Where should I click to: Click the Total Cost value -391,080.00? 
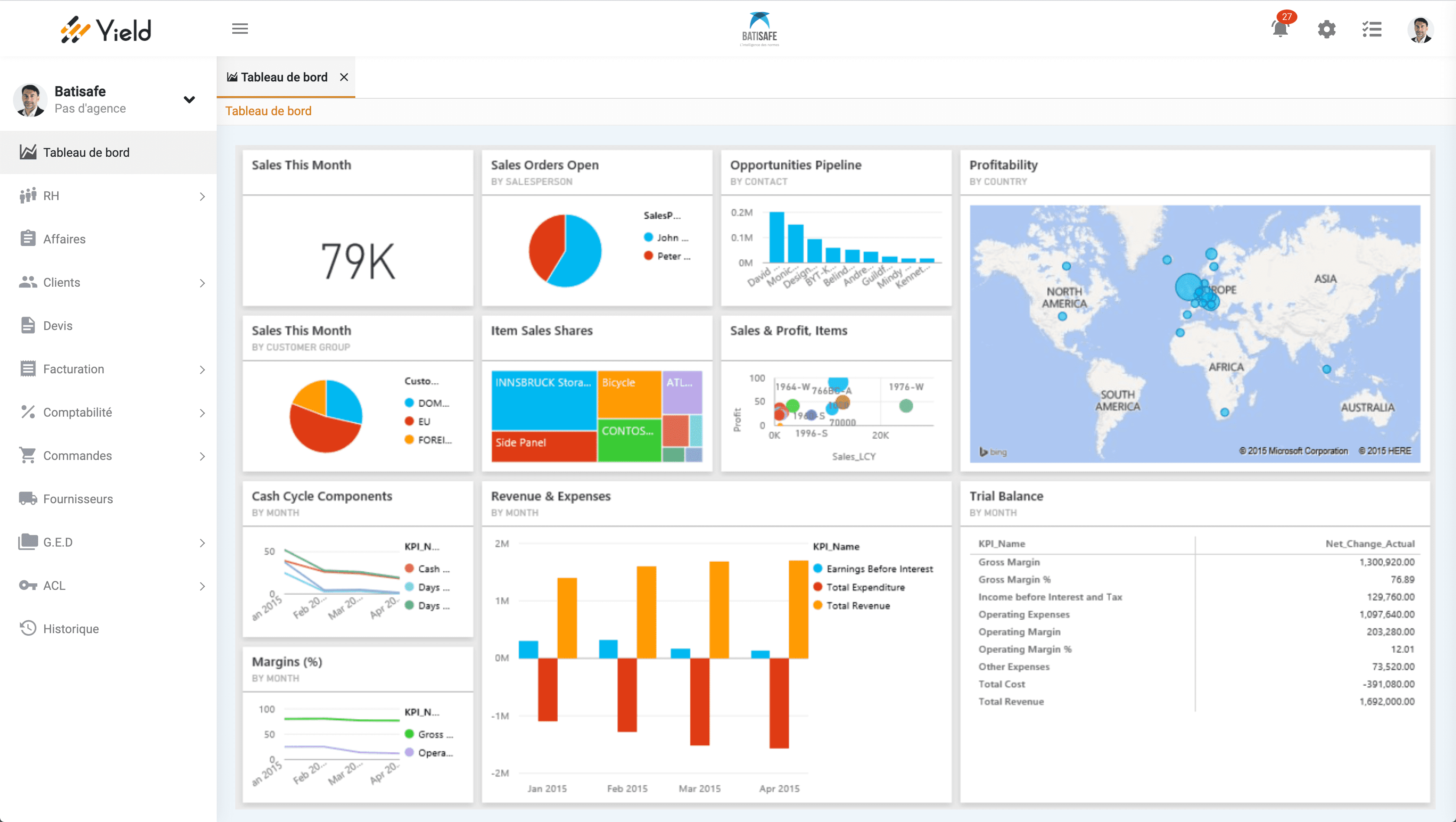[x=1388, y=683]
